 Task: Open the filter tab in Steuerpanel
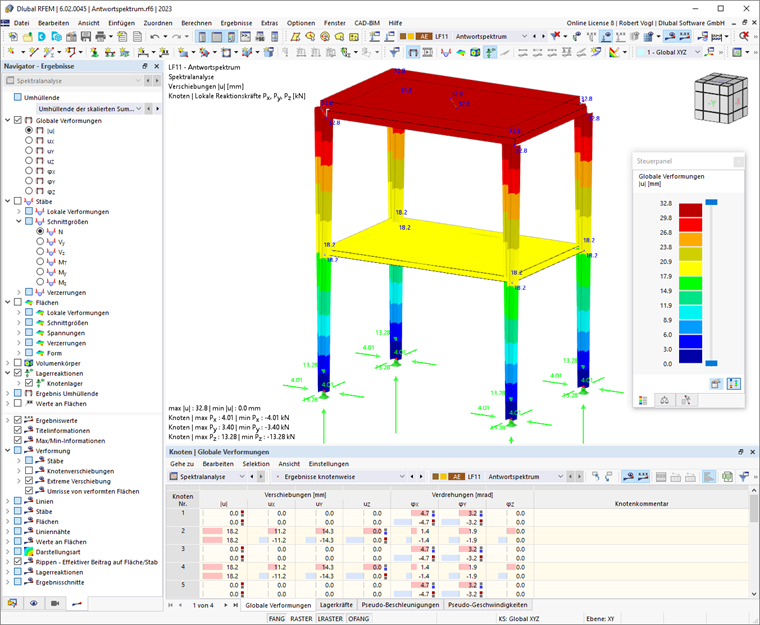point(686,400)
